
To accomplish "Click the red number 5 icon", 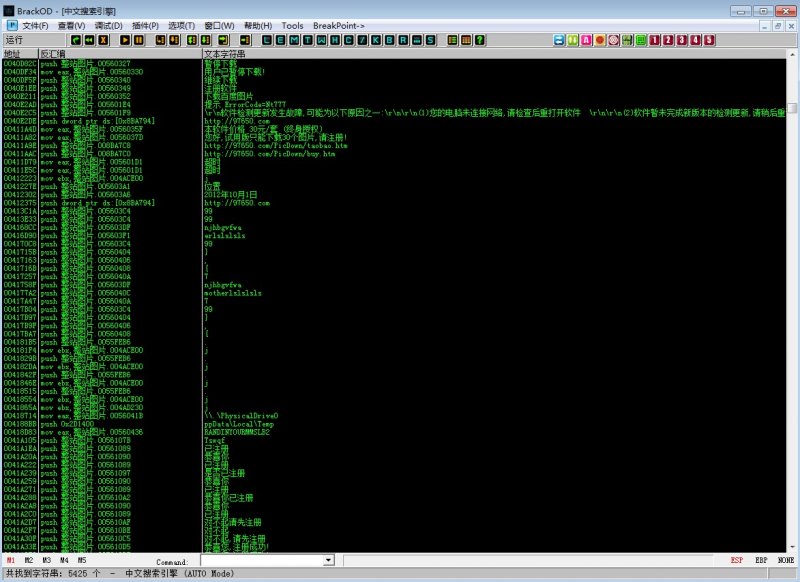I will point(709,40).
